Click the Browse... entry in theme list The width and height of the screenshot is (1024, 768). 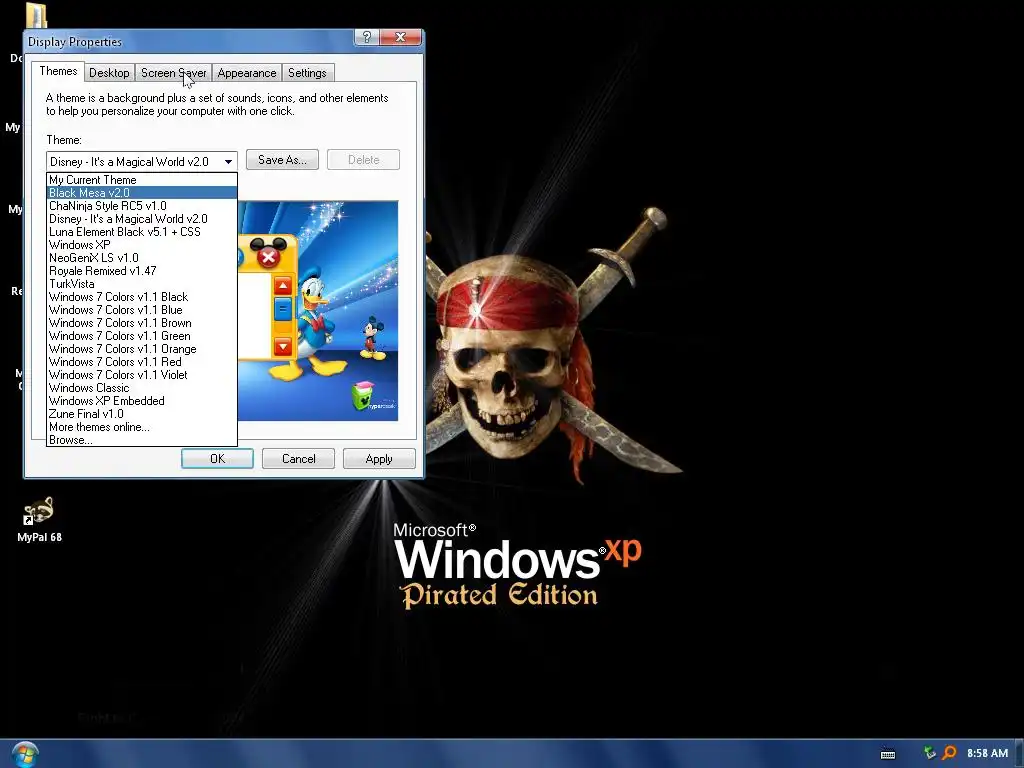(142, 440)
